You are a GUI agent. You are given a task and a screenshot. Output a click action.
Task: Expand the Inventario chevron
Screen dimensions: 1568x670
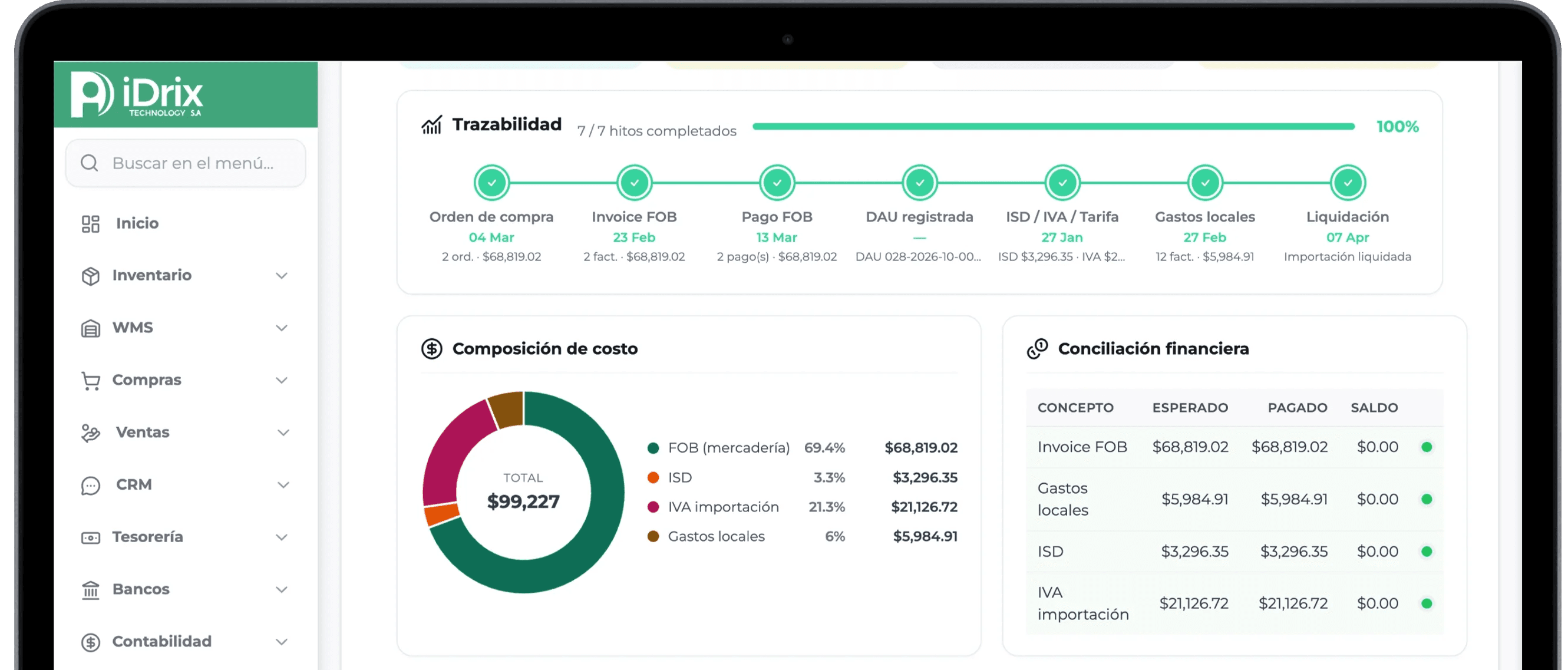click(x=281, y=276)
